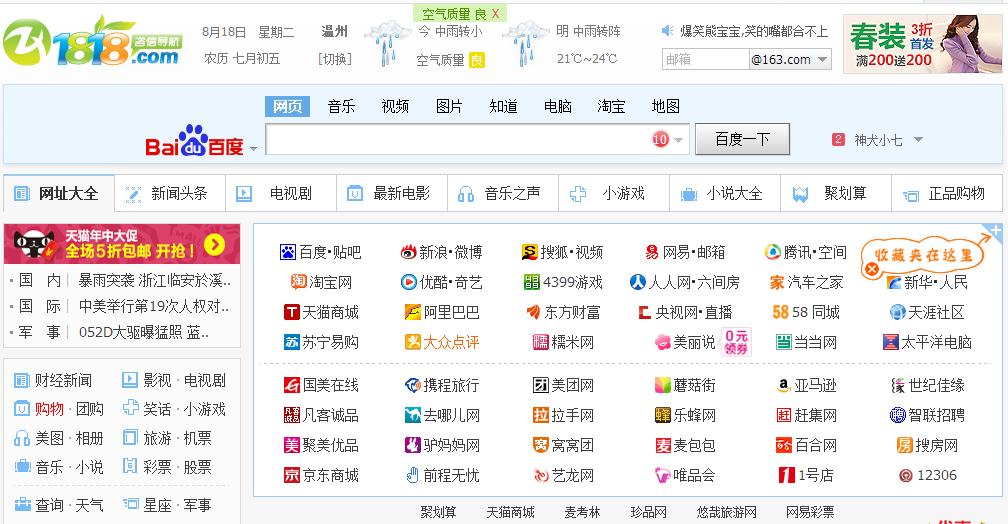Select the 网页 search tab
1008x524 pixels.
coord(287,106)
